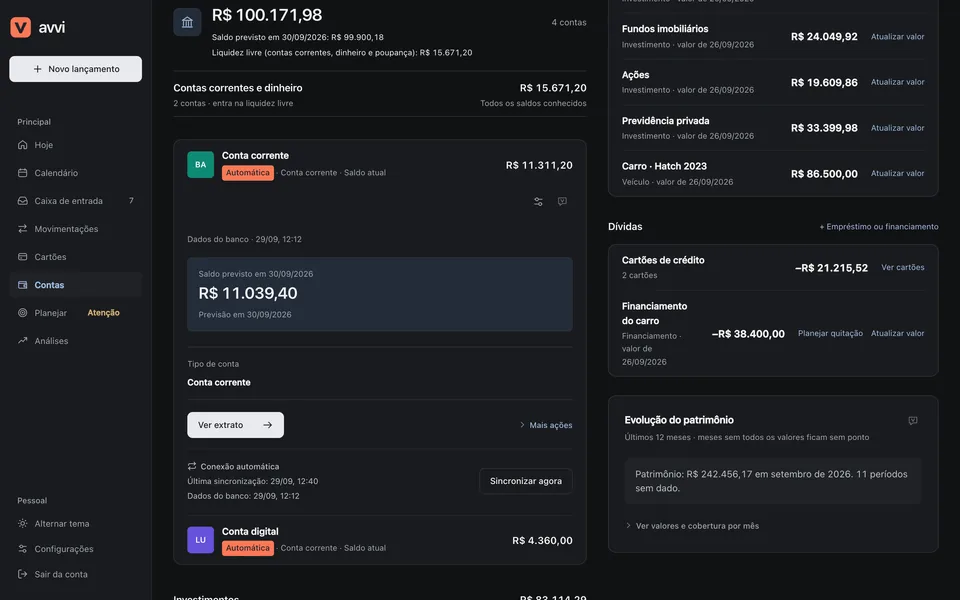Go to Movimentações page
This screenshot has height=600, width=960.
tap(75, 229)
